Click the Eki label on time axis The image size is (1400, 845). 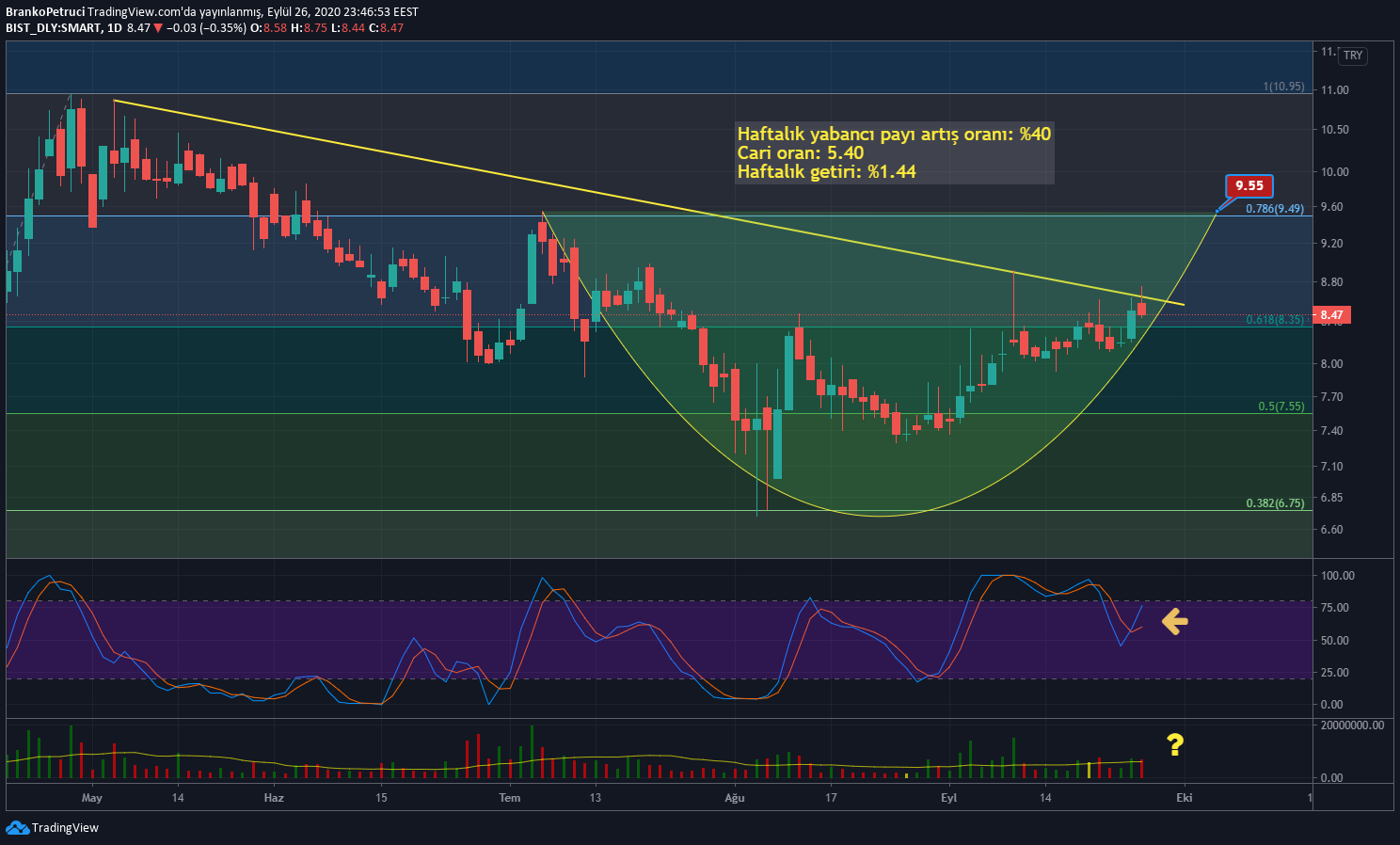tap(1184, 798)
